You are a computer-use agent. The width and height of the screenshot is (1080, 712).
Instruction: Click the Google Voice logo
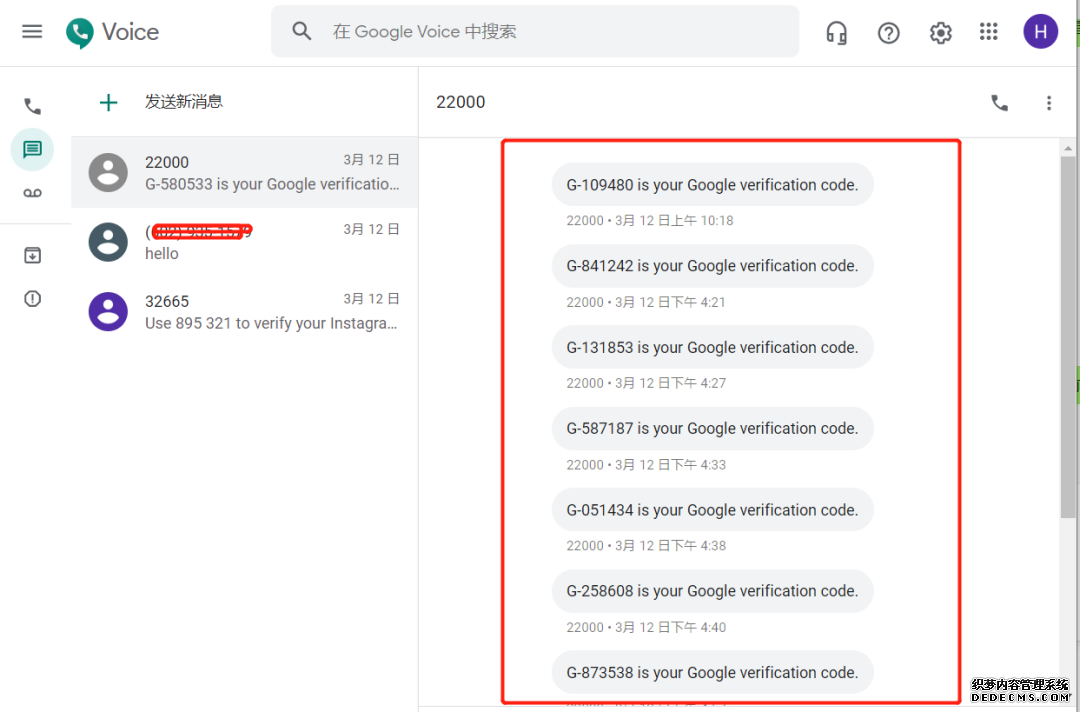pos(112,32)
